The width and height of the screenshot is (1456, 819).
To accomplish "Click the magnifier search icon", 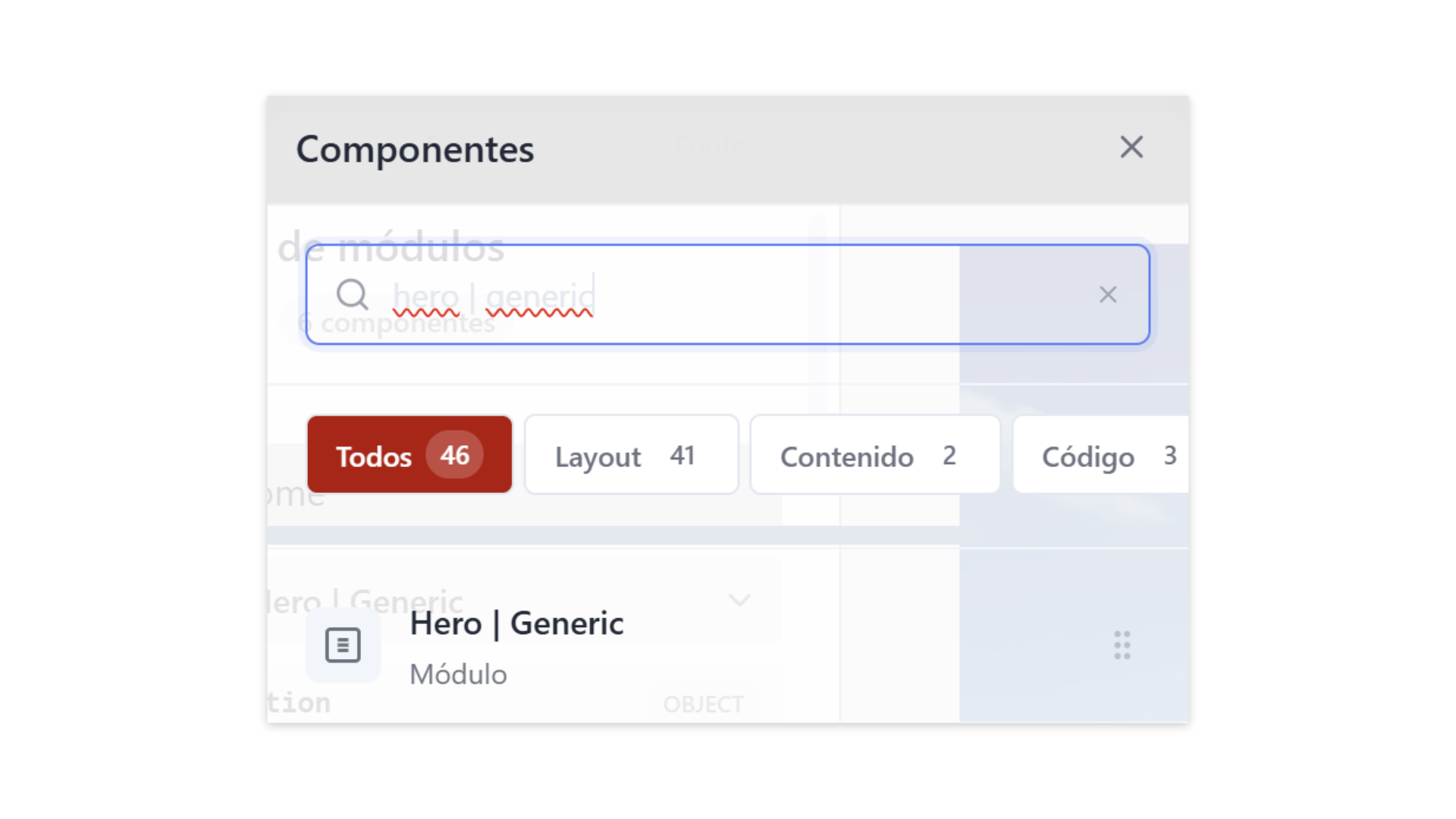I will [x=353, y=294].
